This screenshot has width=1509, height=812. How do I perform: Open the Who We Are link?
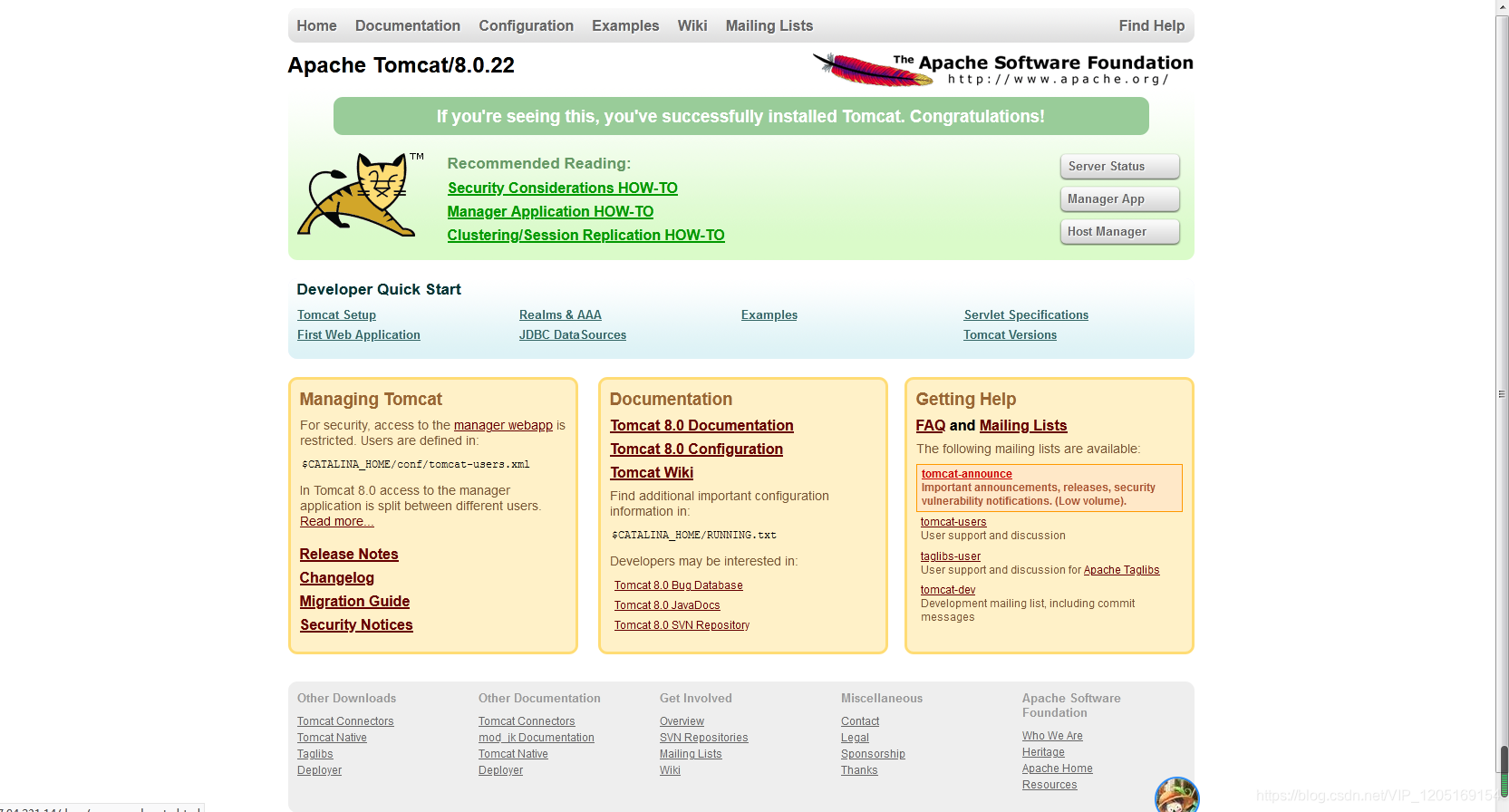(1052, 736)
